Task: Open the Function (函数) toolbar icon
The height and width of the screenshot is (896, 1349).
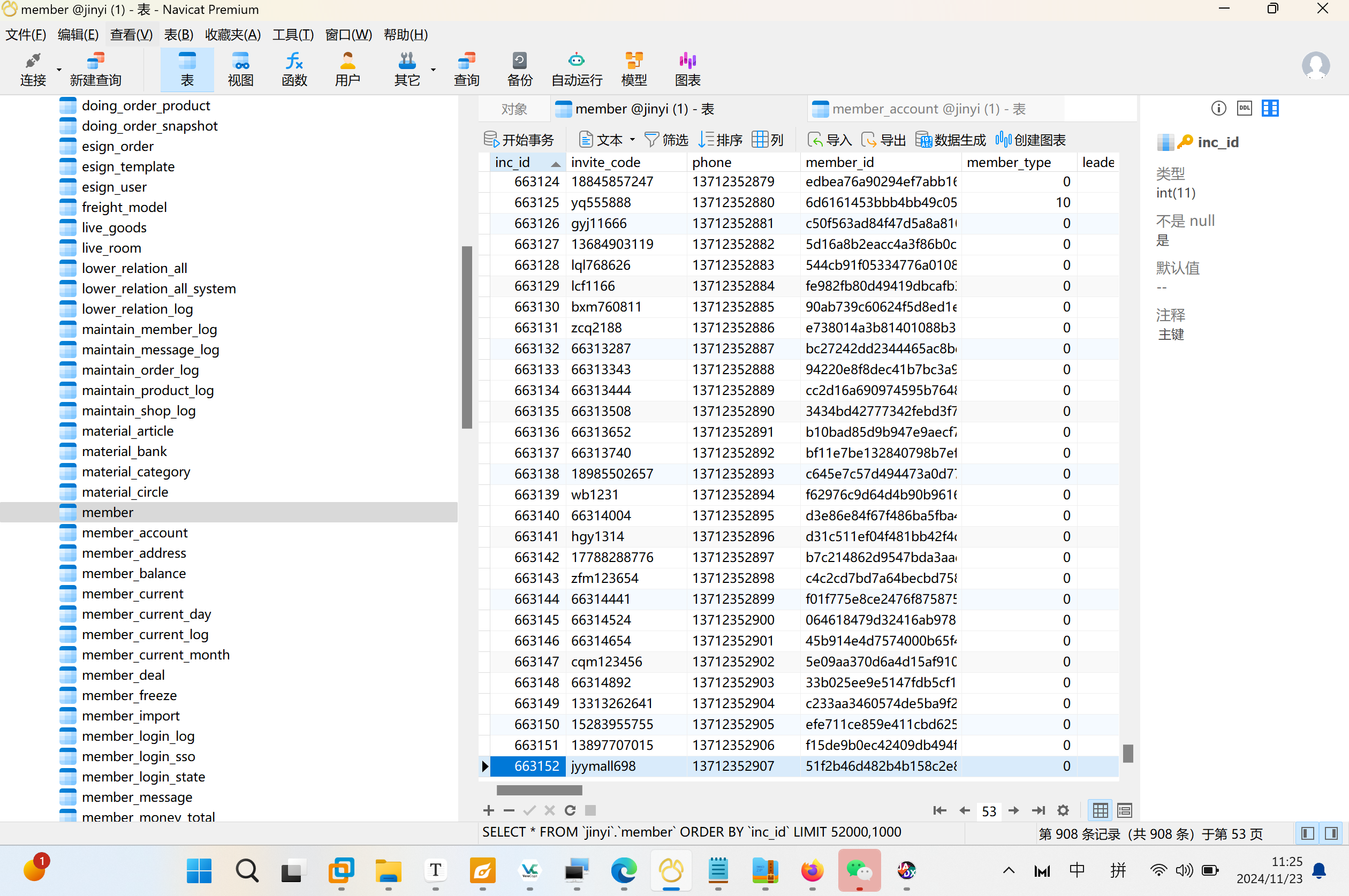Action: click(x=294, y=70)
